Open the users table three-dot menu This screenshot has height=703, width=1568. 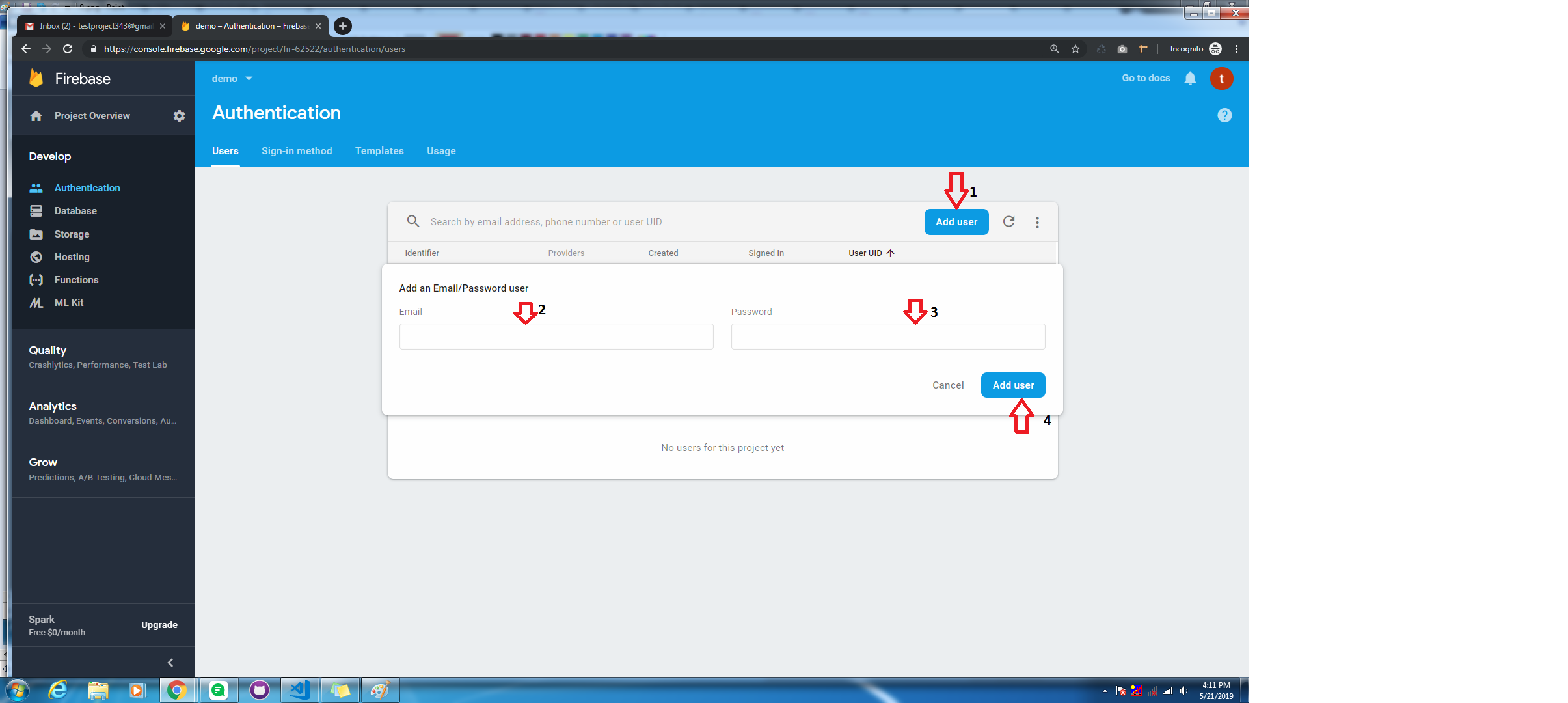(x=1037, y=223)
